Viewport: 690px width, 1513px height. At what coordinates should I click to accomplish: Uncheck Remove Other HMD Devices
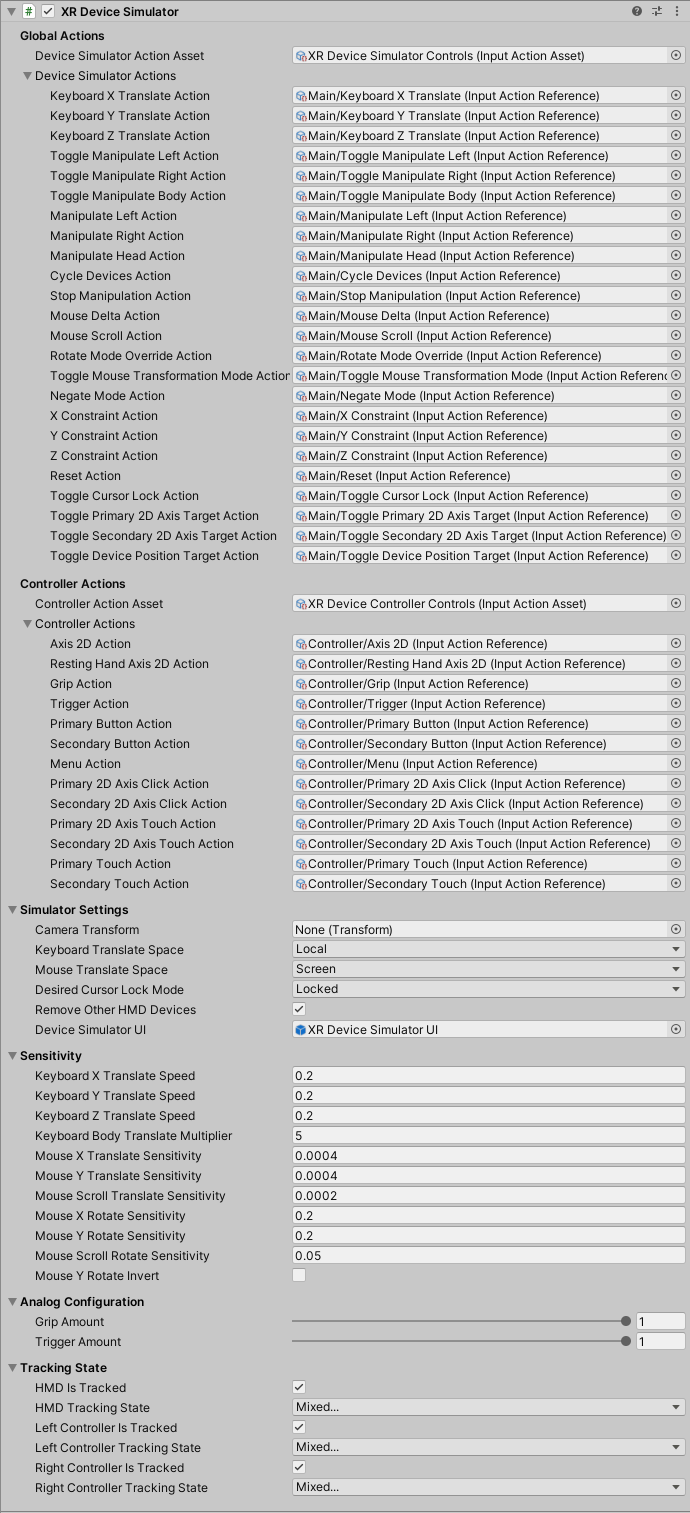tap(299, 1009)
